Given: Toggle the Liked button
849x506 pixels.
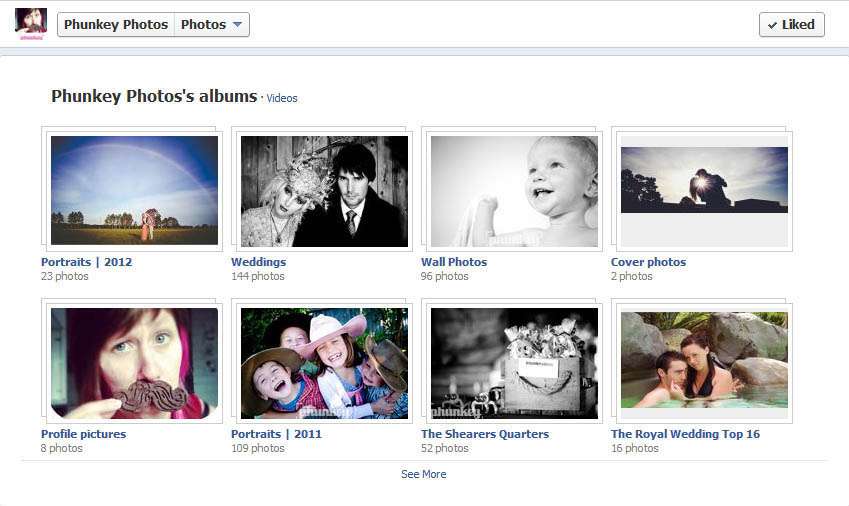Looking at the screenshot, I should [x=792, y=24].
